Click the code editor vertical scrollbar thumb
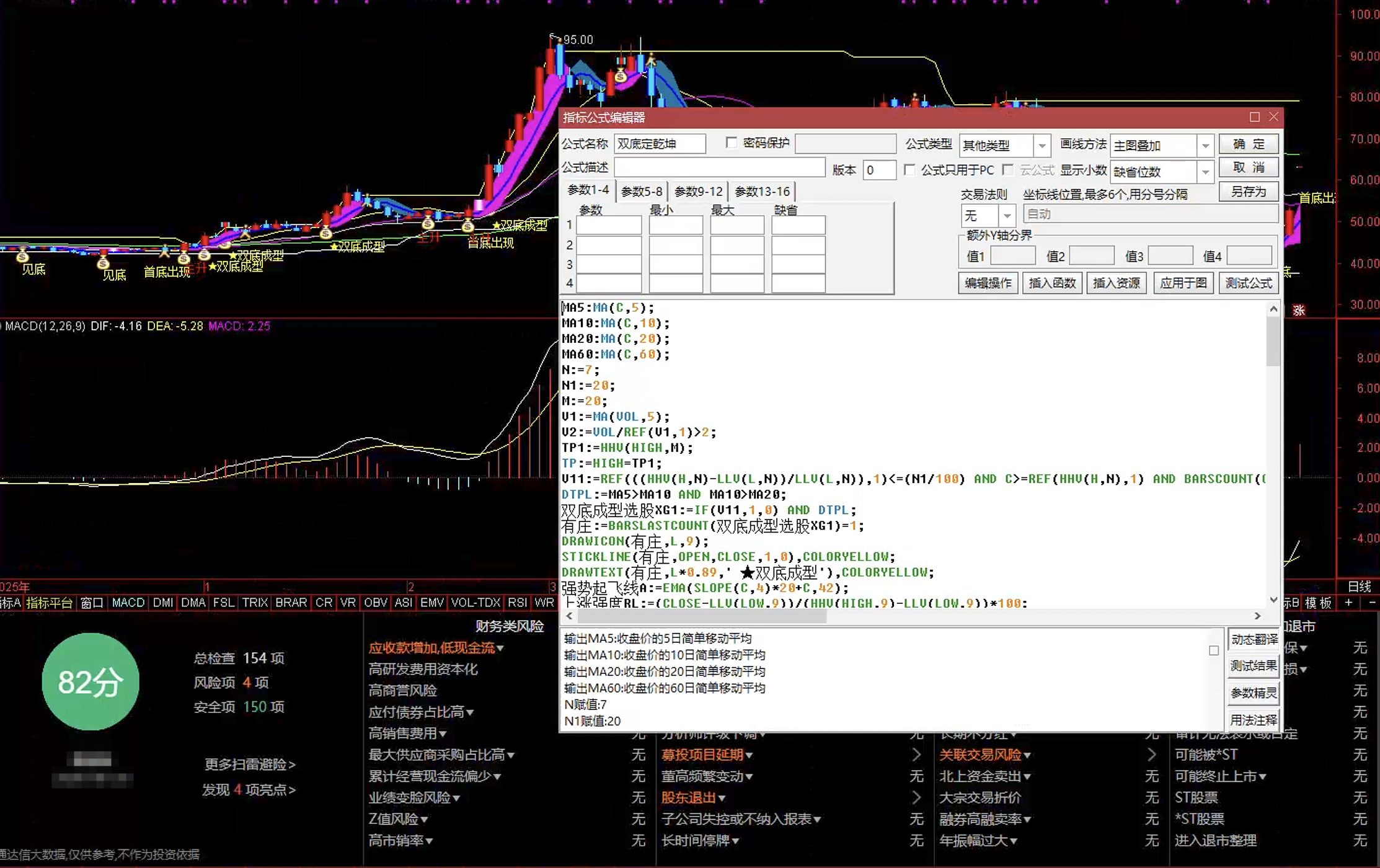 click(1273, 341)
